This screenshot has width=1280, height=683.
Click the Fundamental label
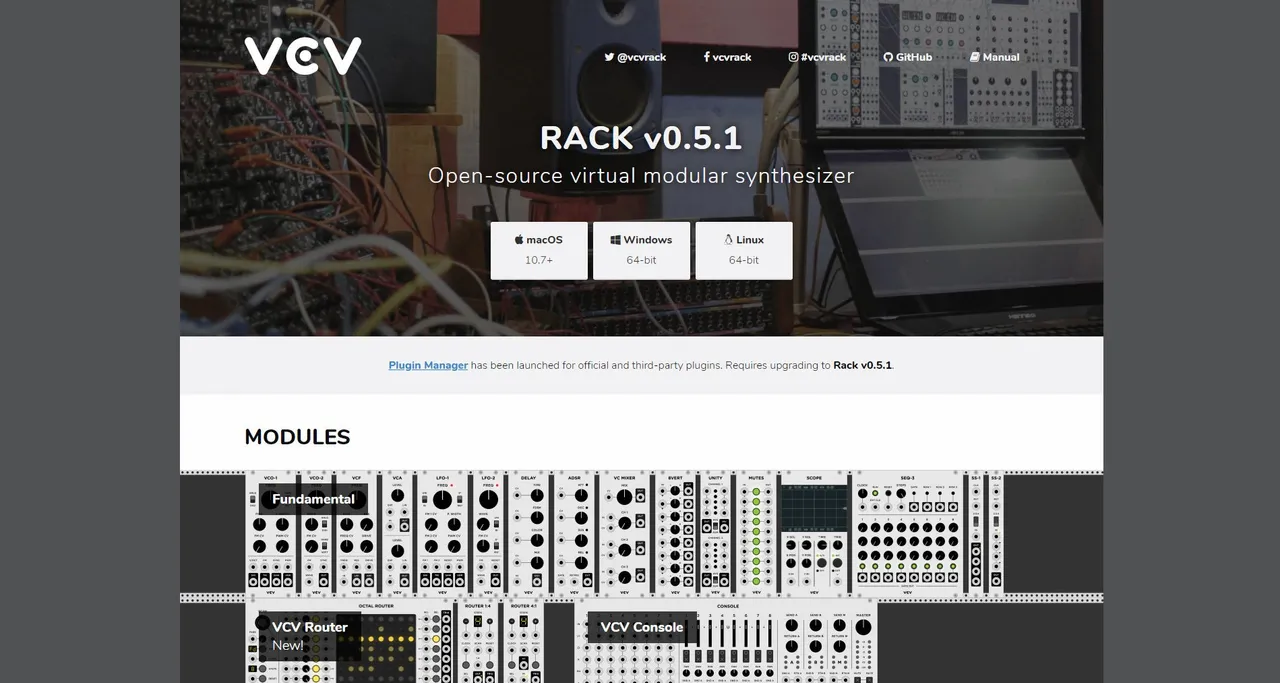coord(313,499)
